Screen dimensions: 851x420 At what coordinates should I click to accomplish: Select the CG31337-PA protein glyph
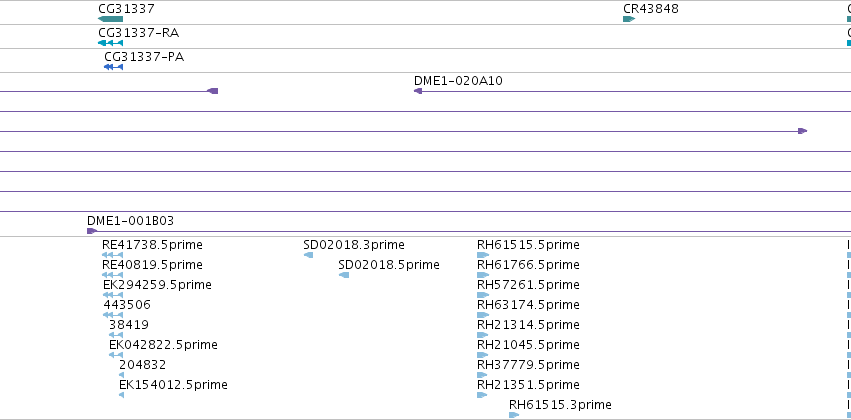point(113,67)
